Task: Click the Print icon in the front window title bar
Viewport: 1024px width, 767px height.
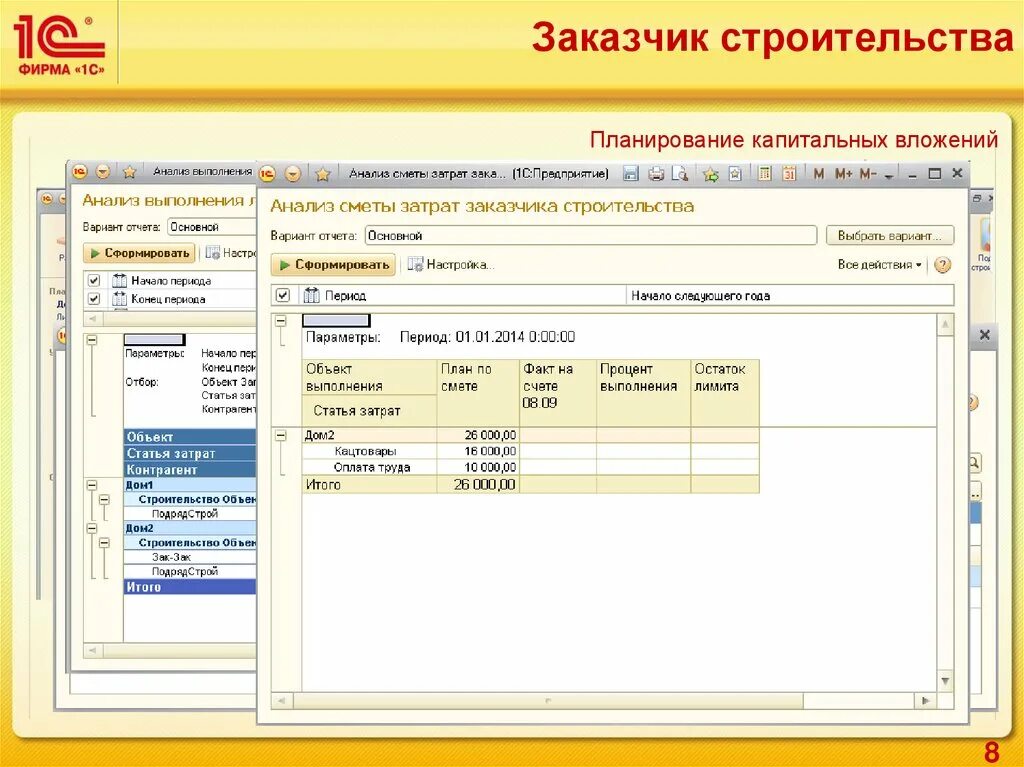Action: pos(656,174)
